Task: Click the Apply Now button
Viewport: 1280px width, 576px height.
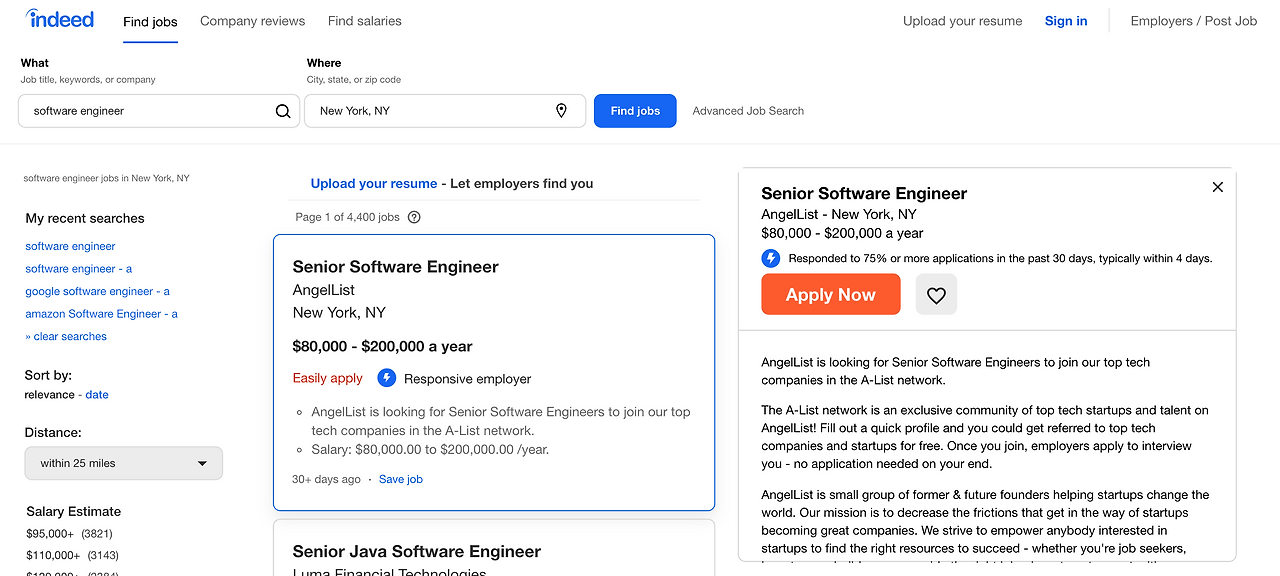Action: [830, 295]
